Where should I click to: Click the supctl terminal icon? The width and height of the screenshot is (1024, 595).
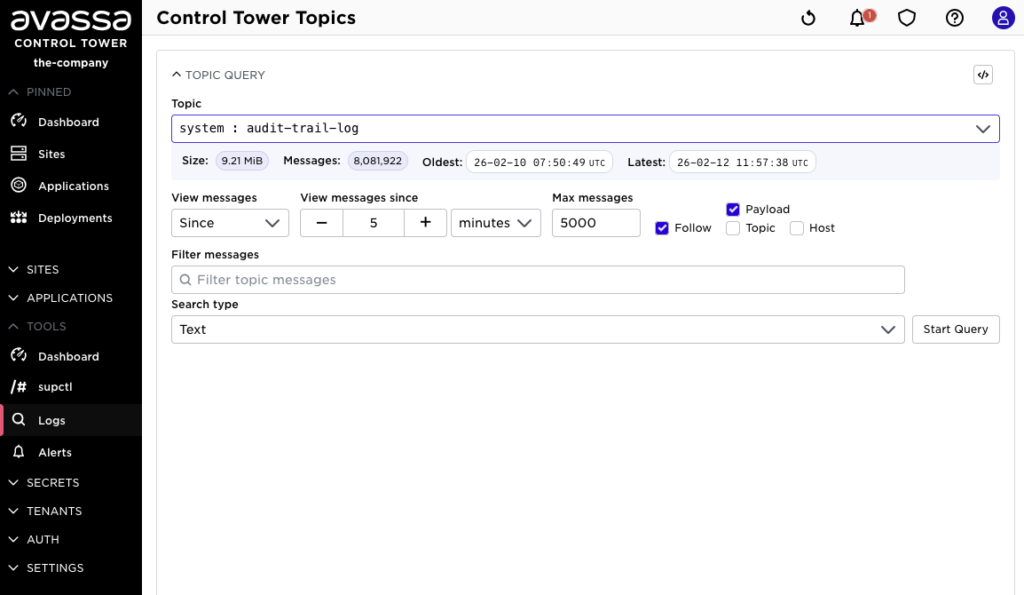tap(19, 387)
